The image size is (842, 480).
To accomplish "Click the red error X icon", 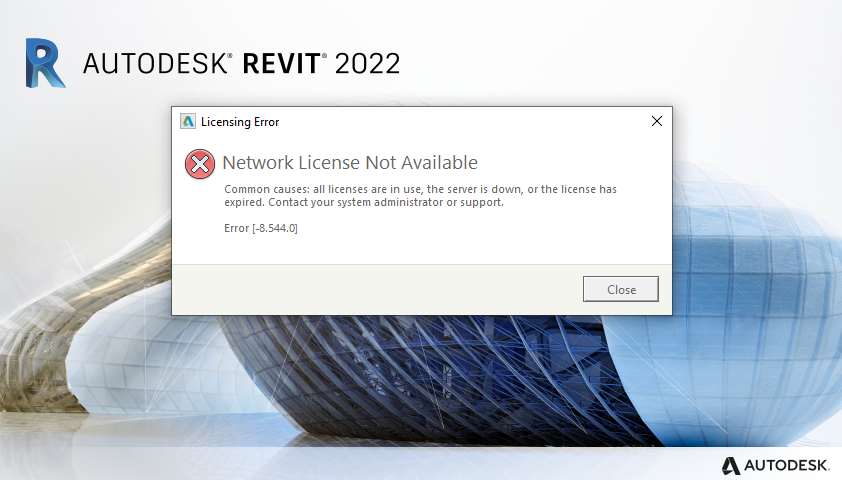I will point(200,164).
